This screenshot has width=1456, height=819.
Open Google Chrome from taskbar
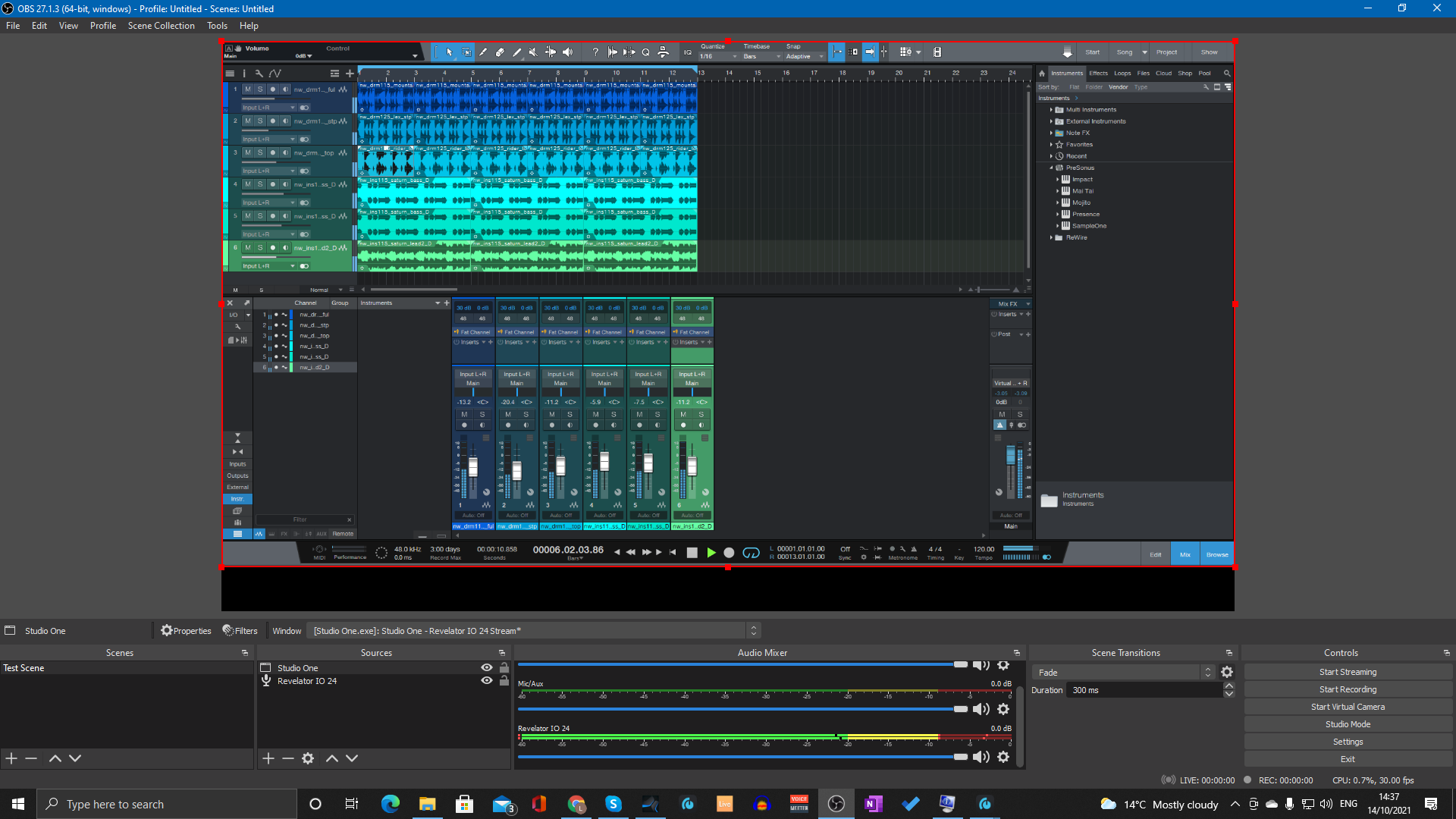coord(576,804)
